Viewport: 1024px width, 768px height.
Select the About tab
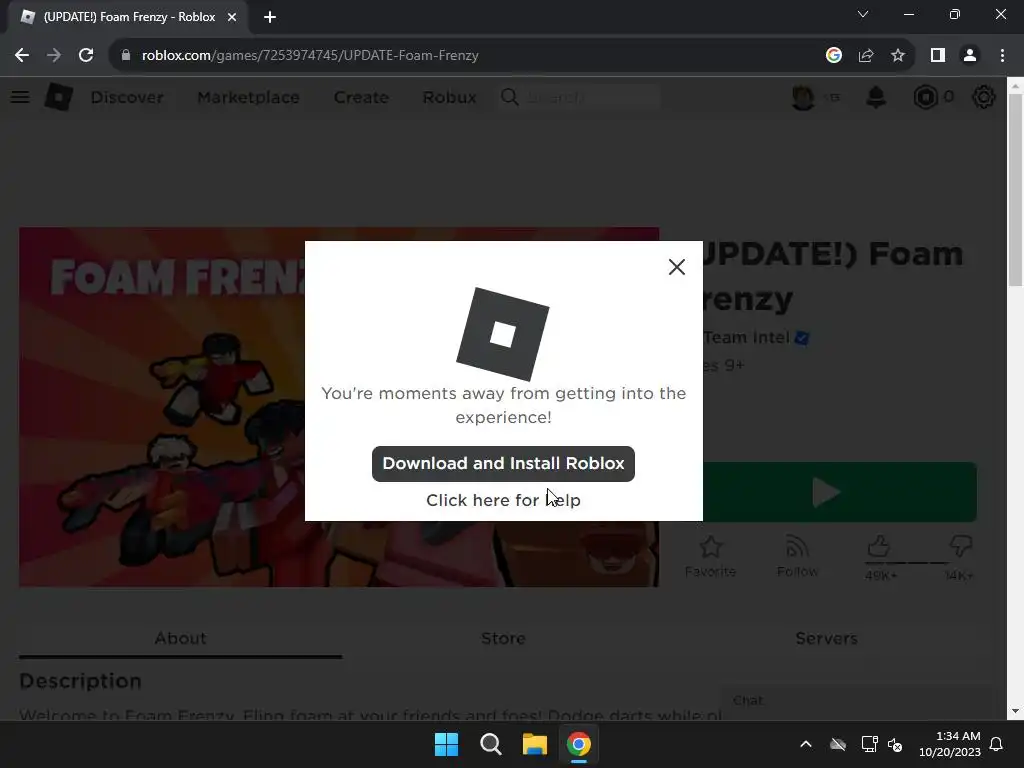click(x=180, y=638)
